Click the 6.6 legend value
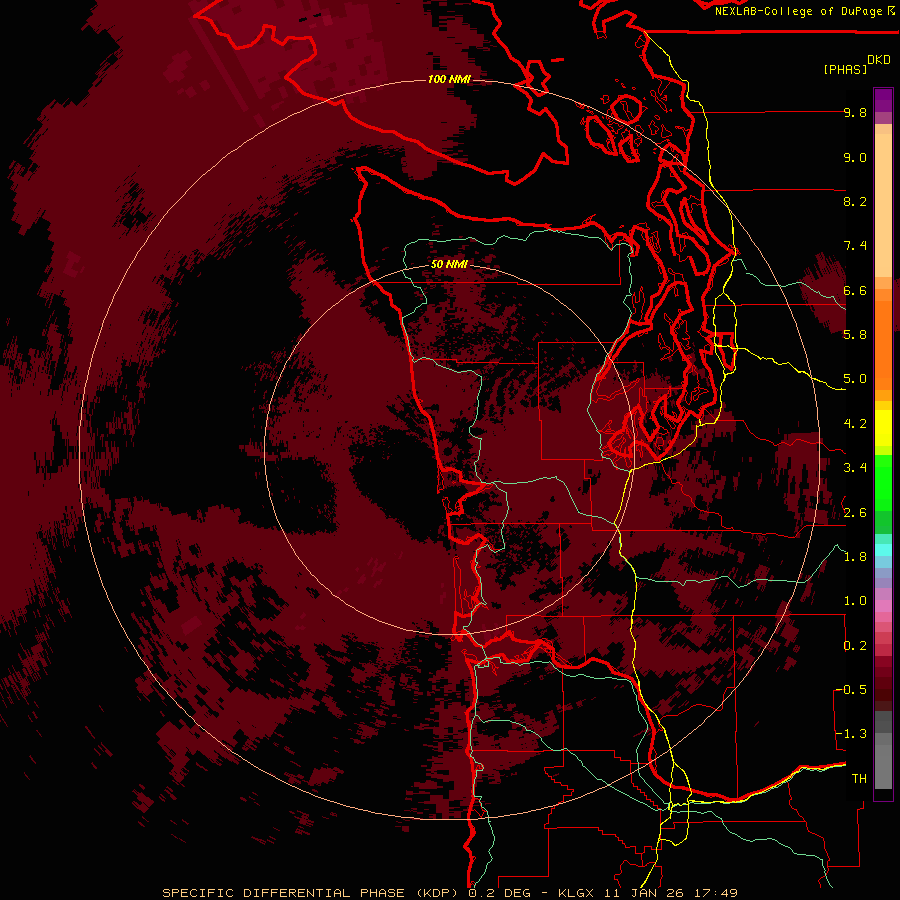Screen dimensions: 900x900 (855, 291)
